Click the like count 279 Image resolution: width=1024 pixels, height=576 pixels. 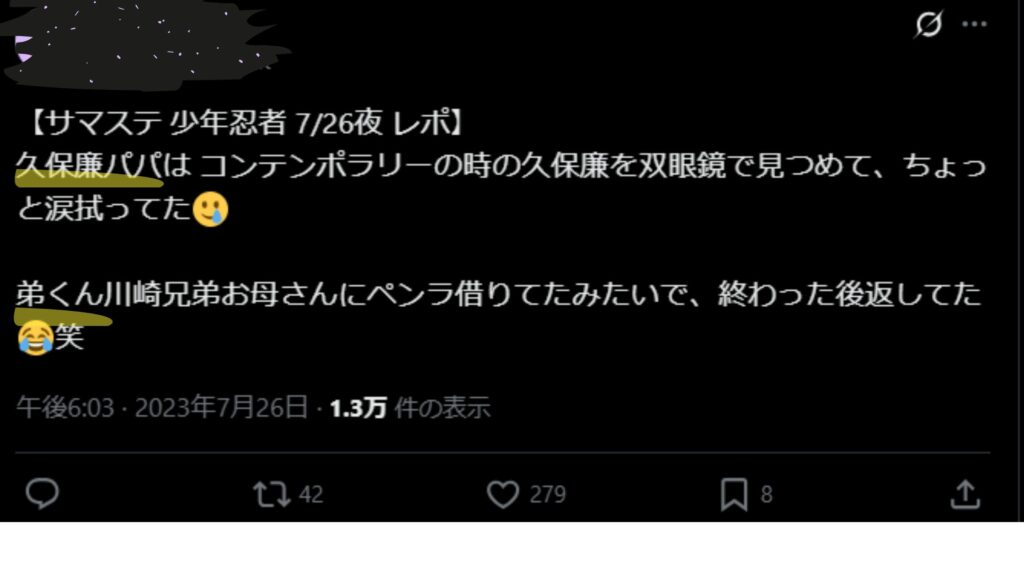tap(547, 494)
